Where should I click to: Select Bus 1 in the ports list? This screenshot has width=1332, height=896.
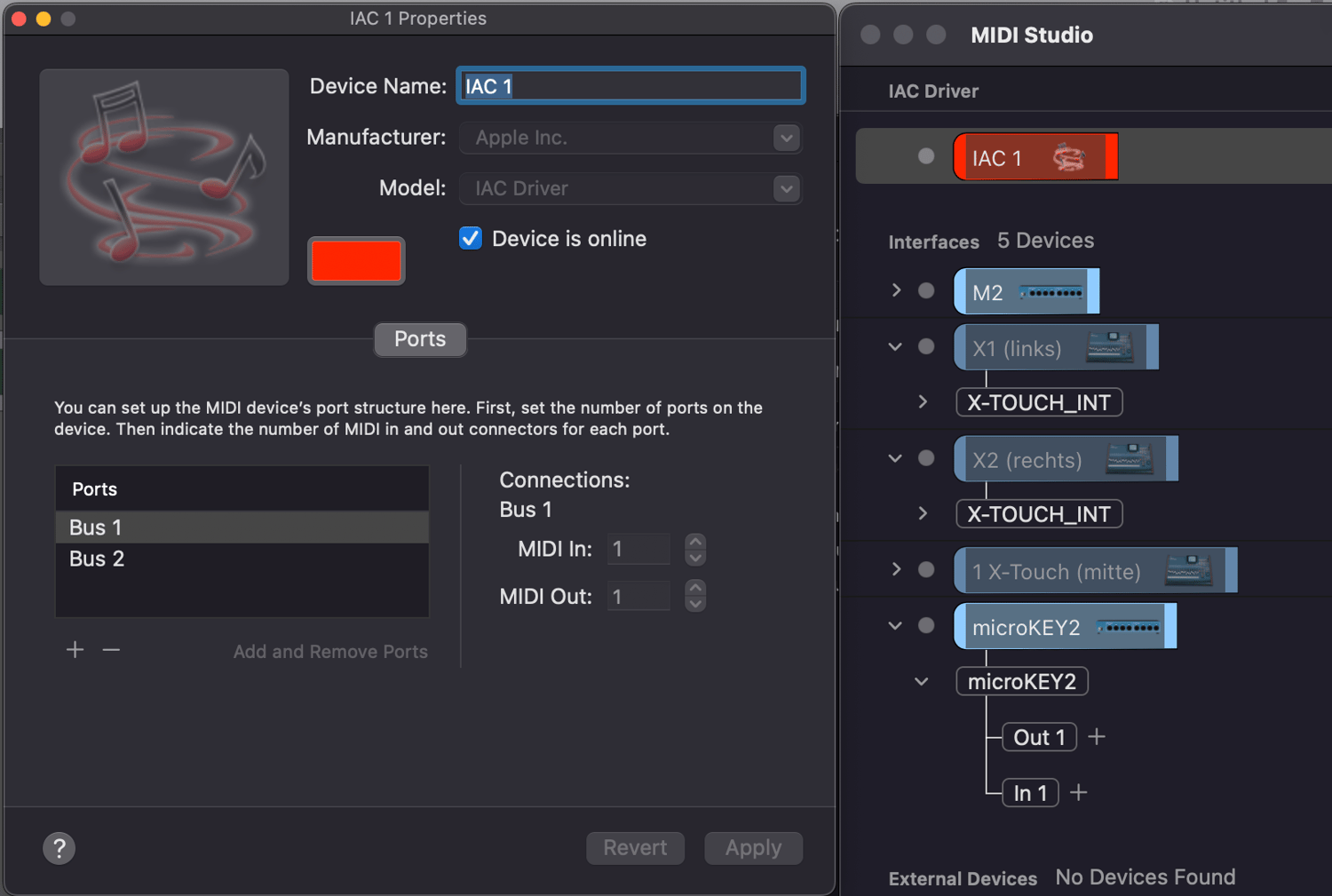pos(242,527)
